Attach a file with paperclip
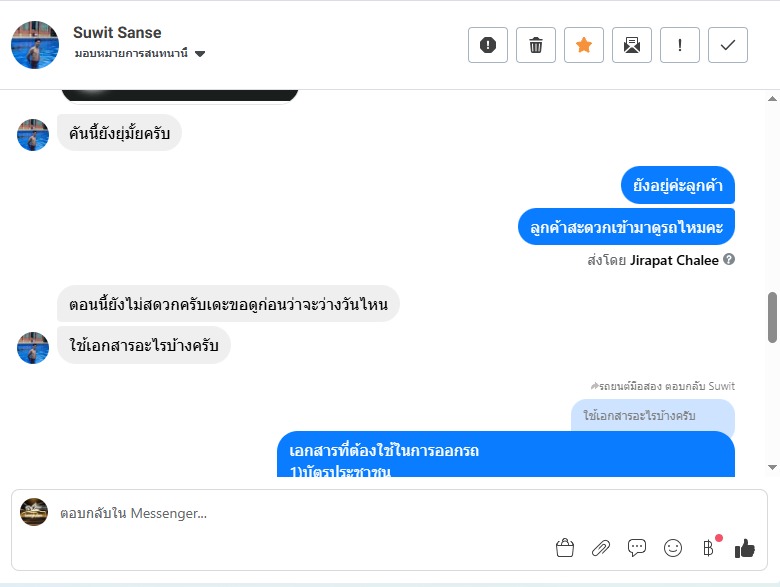780x587 pixels. pos(600,548)
